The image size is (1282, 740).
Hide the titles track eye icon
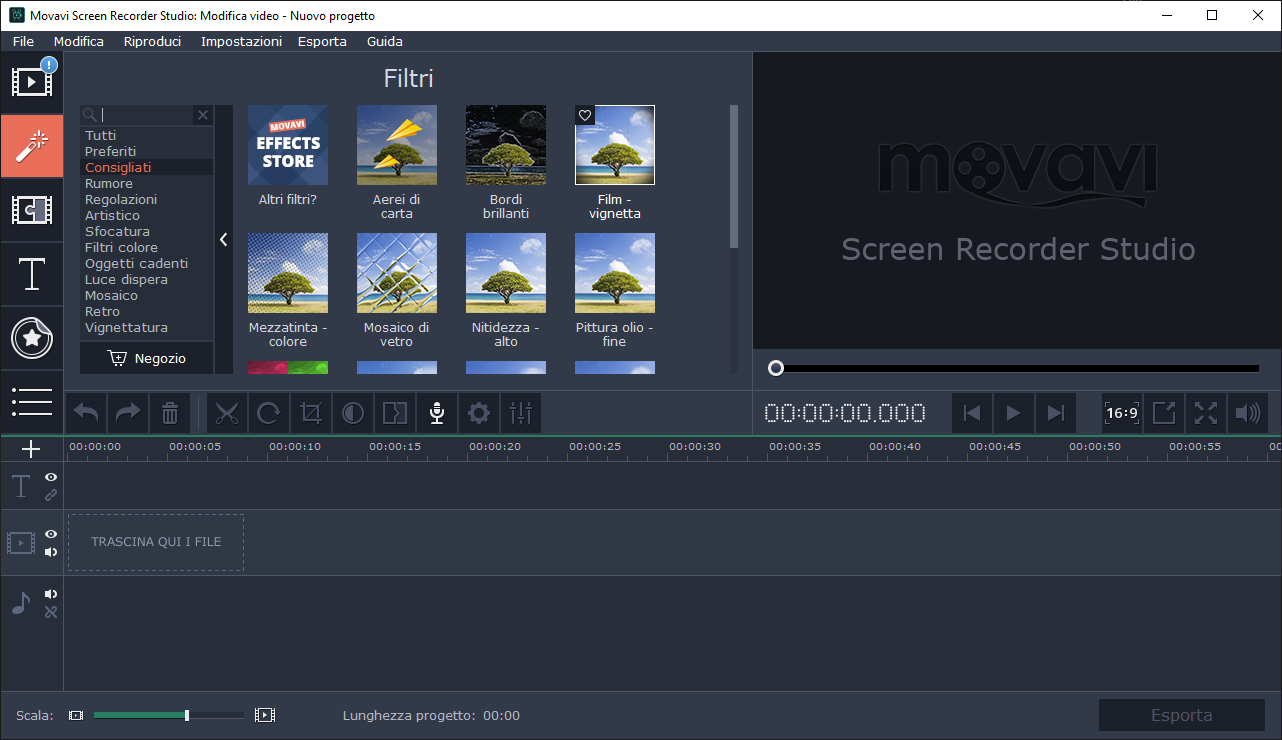51,477
